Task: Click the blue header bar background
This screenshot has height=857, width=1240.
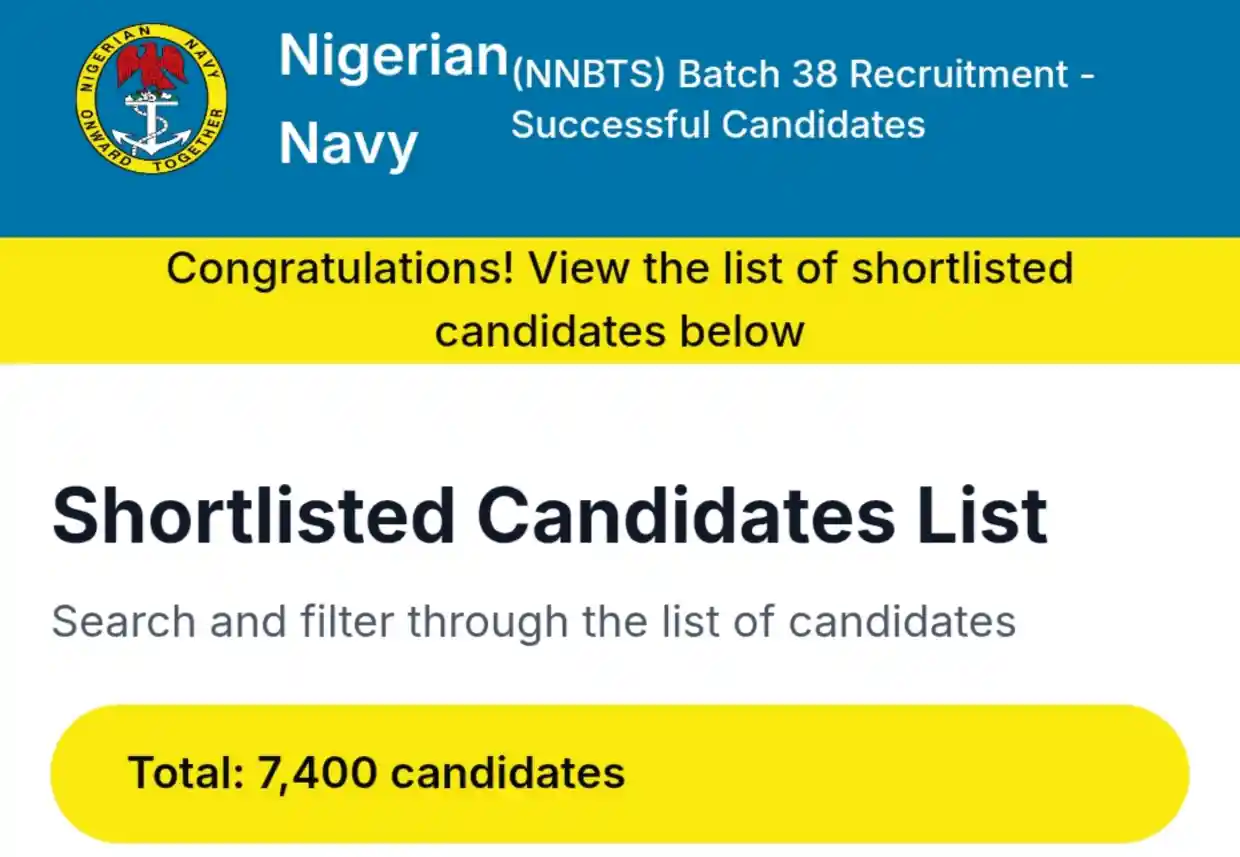Action: coord(1100,180)
